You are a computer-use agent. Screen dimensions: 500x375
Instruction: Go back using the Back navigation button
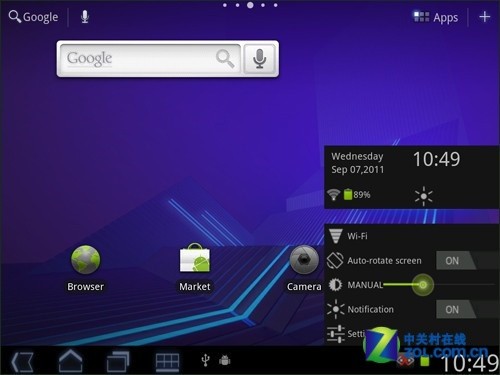tap(22, 362)
